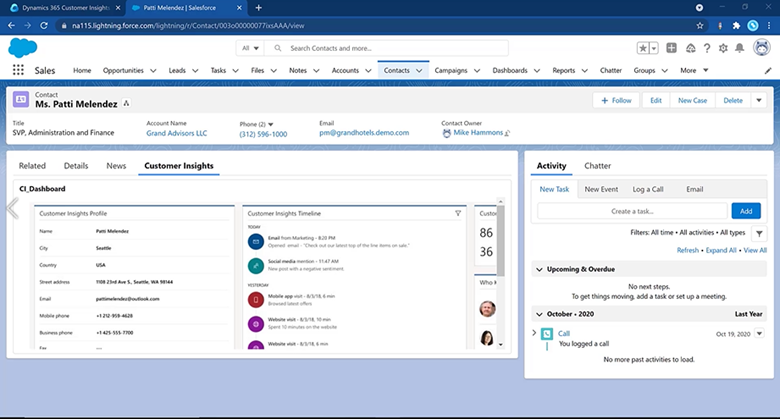
Task: Click the Call activity icon
Action: coord(547,334)
